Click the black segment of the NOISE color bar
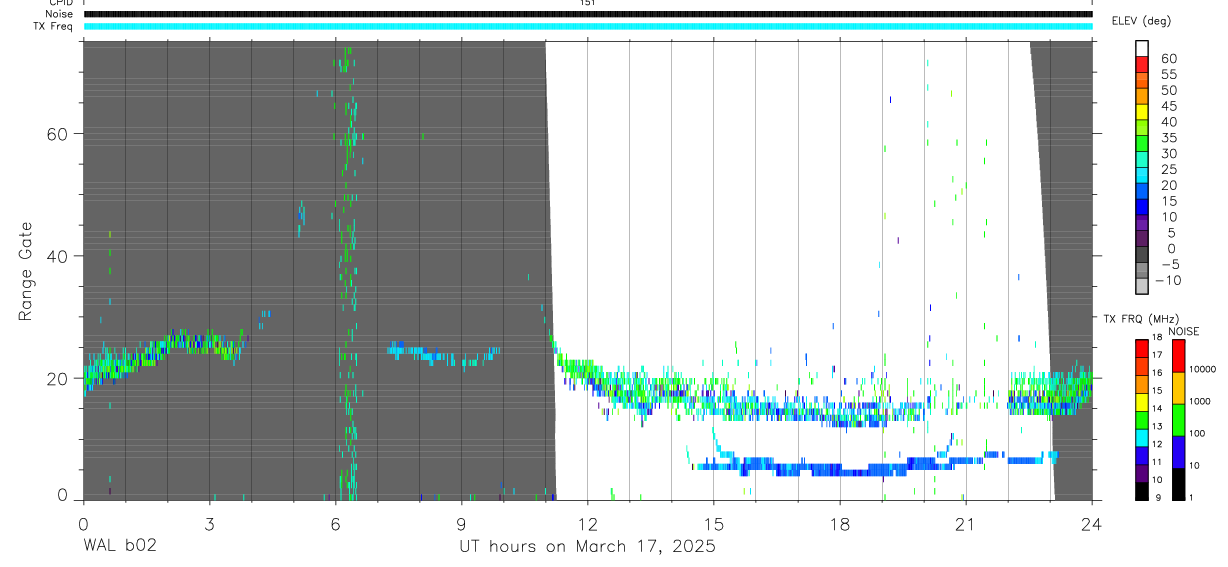1228x567 pixels. click(x=1179, y=484)
